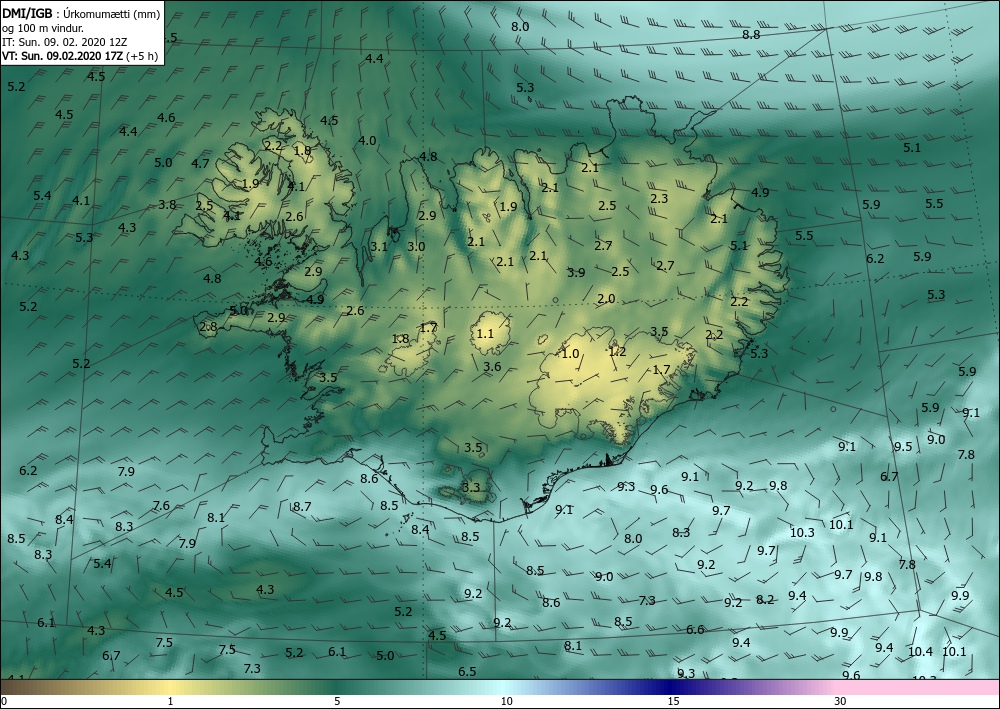Screen dimensions: 1000x709
Task: Click the value "3.0" on the map
Action: pyautogui.click(x=416, y=246)
